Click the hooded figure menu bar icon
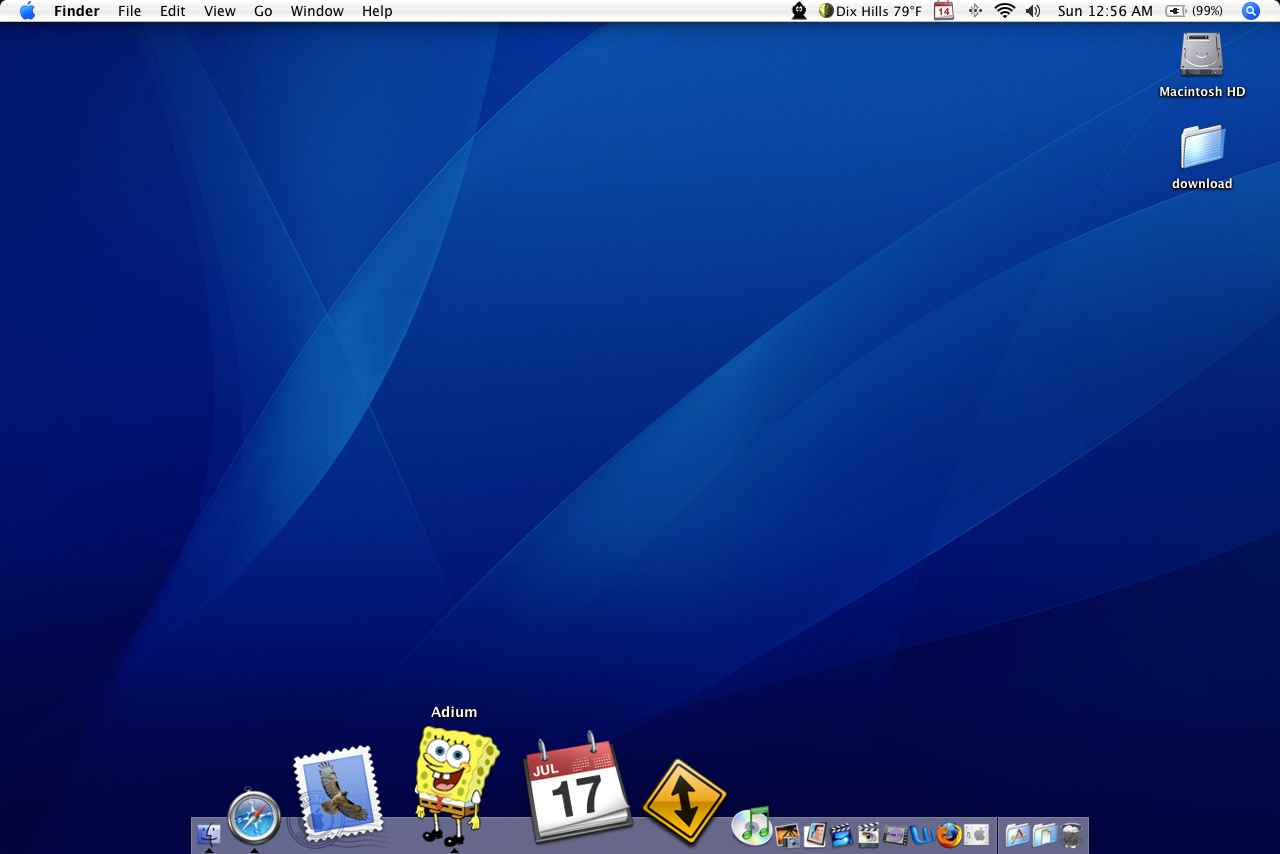1280x854 pixels. [x=799, y=11]
